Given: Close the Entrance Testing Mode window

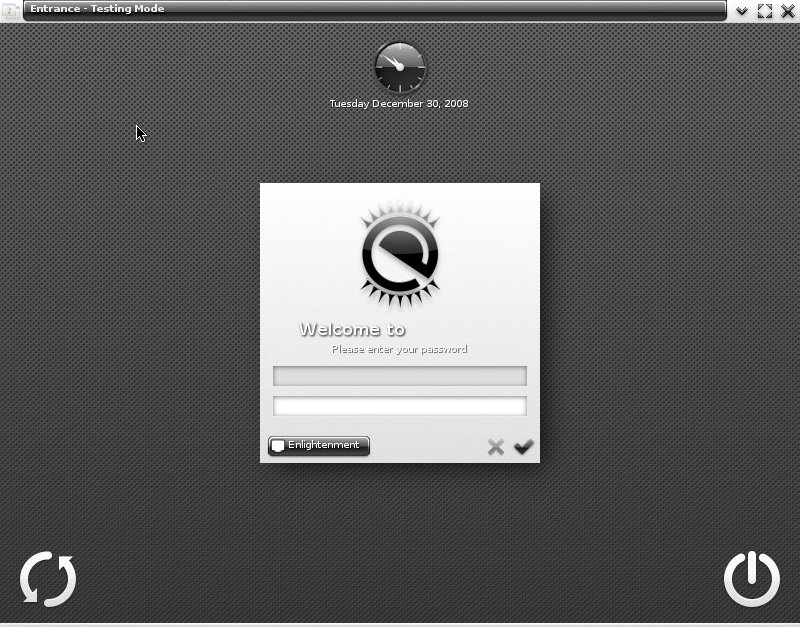Looking at the screenshot, I should tap(788, 11).
